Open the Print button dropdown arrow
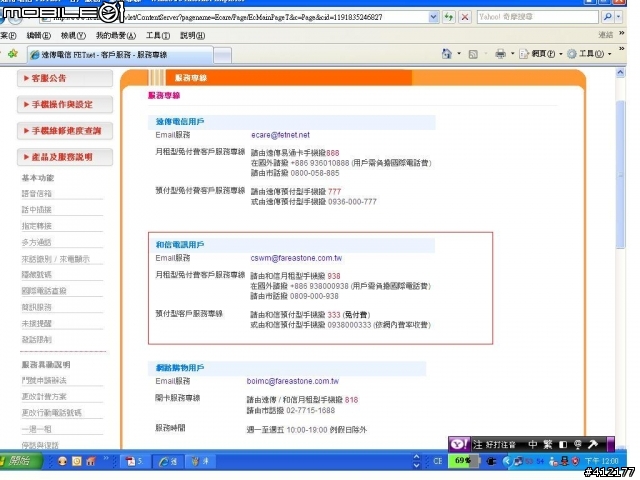The image size is (640, 480). point(512,54)
